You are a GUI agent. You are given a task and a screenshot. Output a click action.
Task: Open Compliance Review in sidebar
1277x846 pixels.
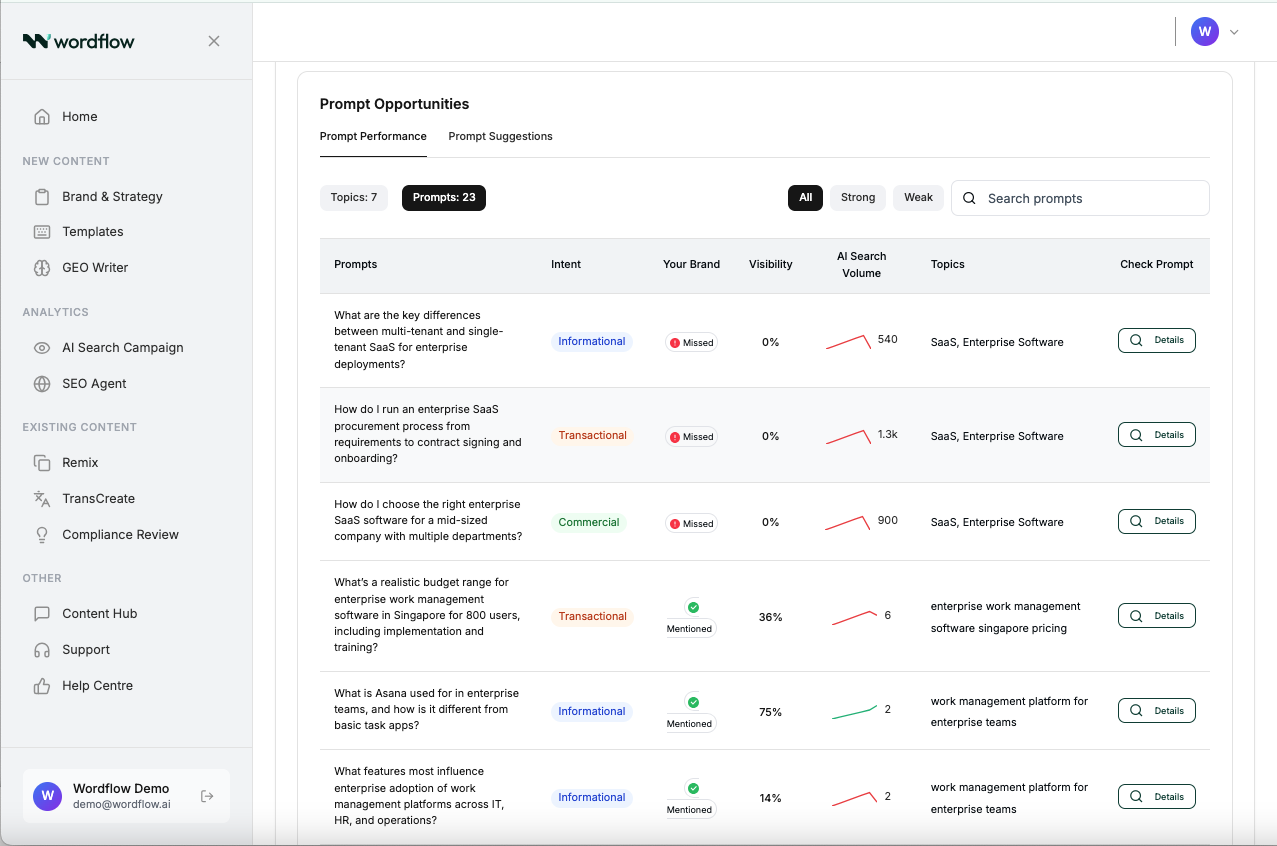tap(120, 535)
